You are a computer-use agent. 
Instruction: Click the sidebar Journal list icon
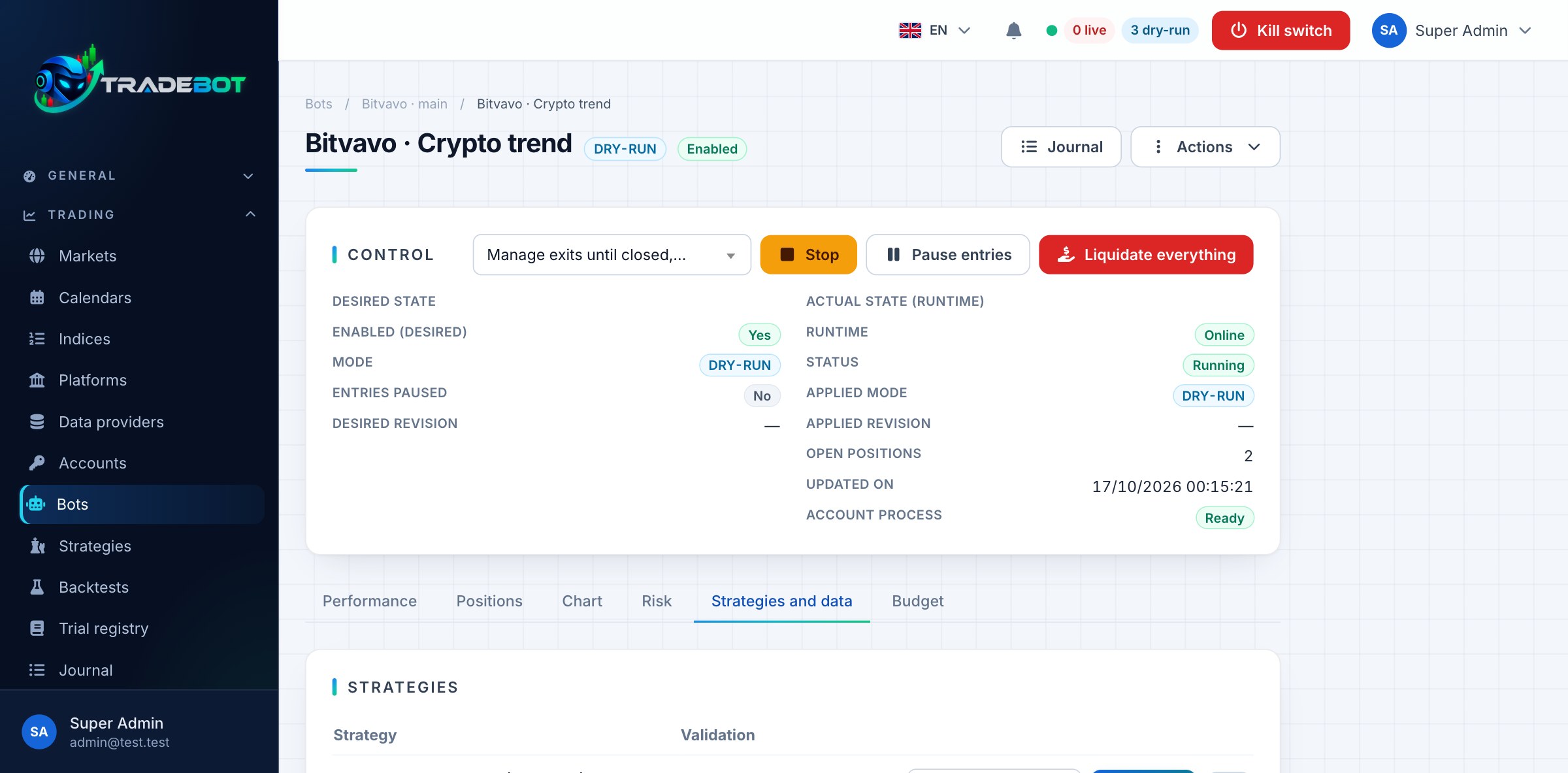coord(37,670)
